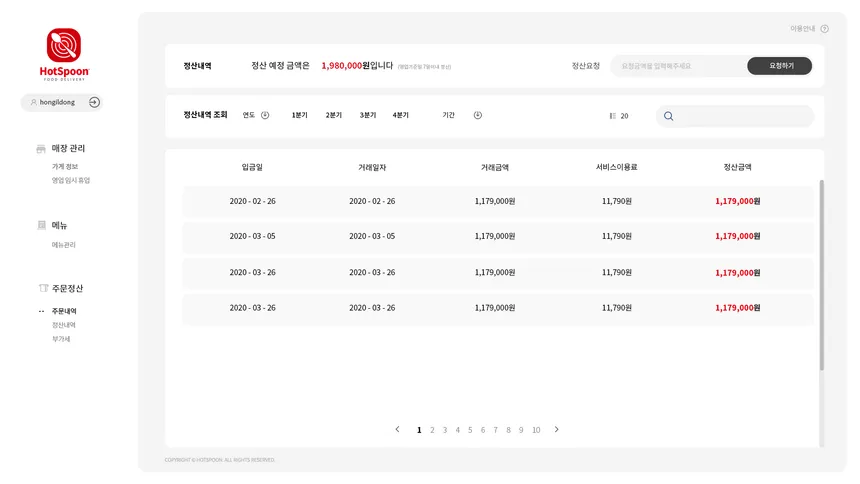Screen dimensions: 860x484
Task: Filter by 3분기 quarter
Action: [x=367, y=115]
